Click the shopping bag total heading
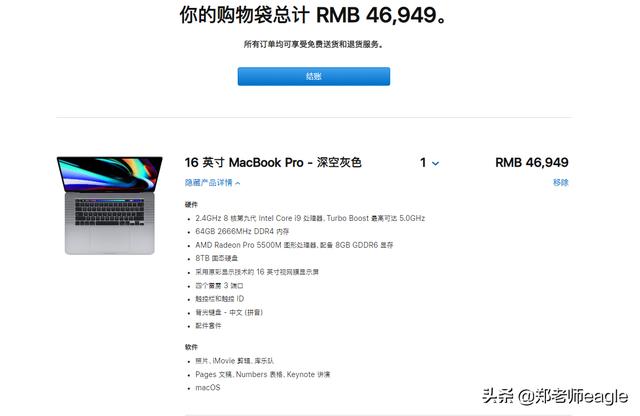Screen dimensions: 640x416 (x=313, y=15)
